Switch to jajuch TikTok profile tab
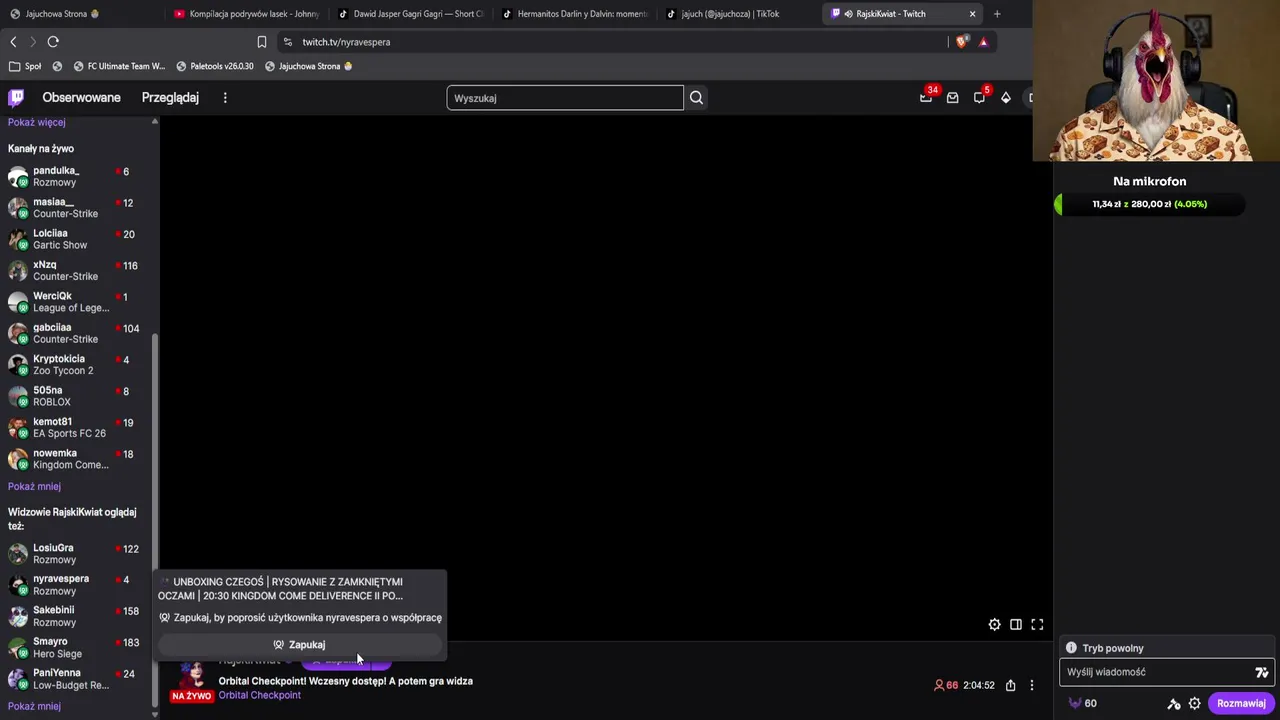The image size is (1280, 720). [738, 14]
